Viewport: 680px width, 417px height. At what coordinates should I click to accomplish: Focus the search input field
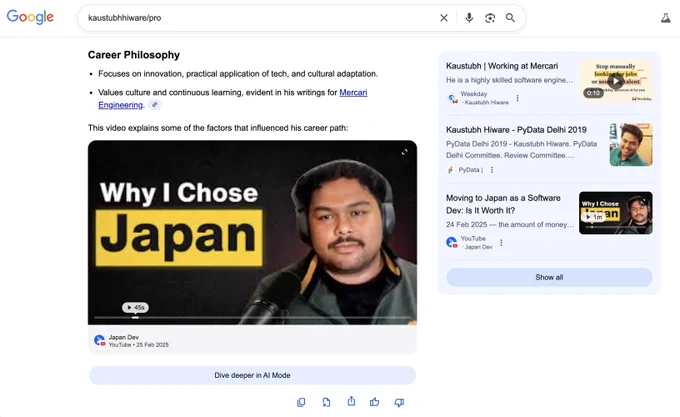tap(260, 18)
